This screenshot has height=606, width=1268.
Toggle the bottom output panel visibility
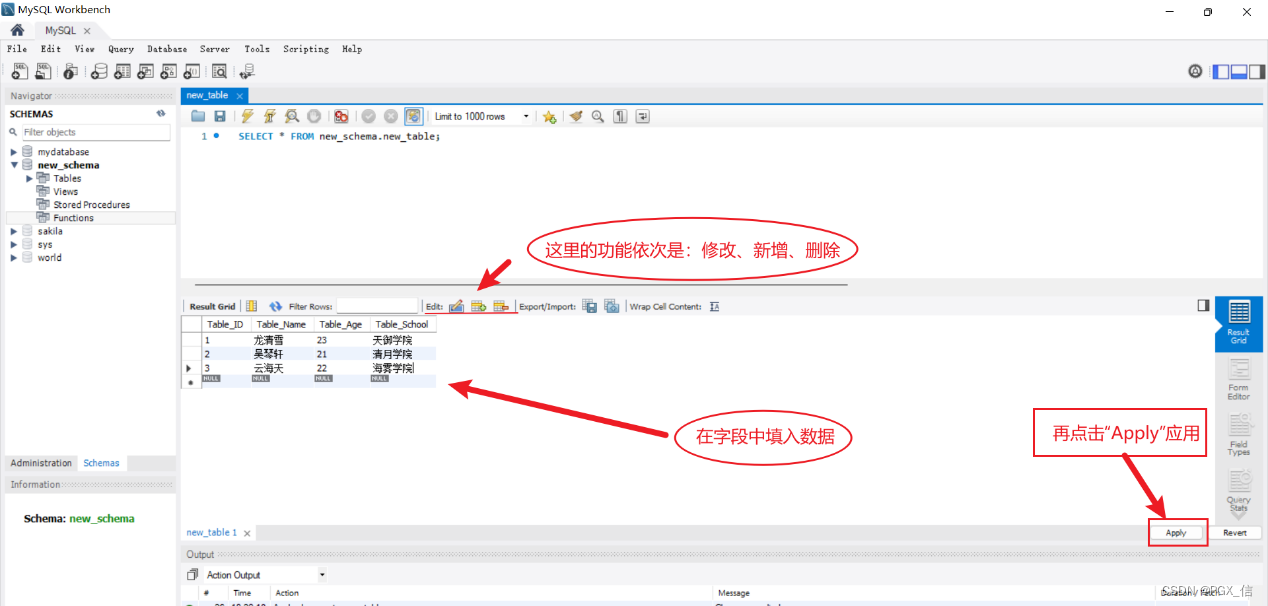click(x=1239, y=71)
